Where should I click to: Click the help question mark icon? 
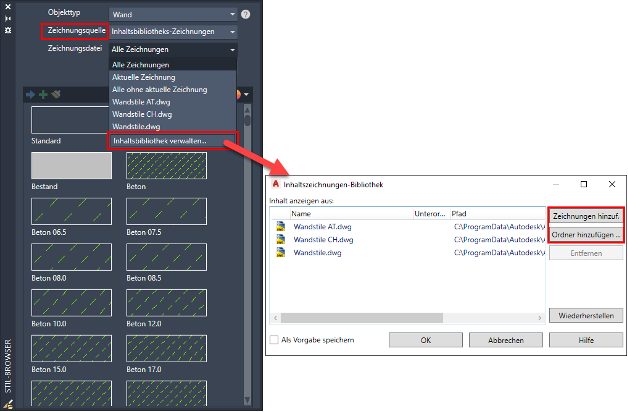coord(245,15)
